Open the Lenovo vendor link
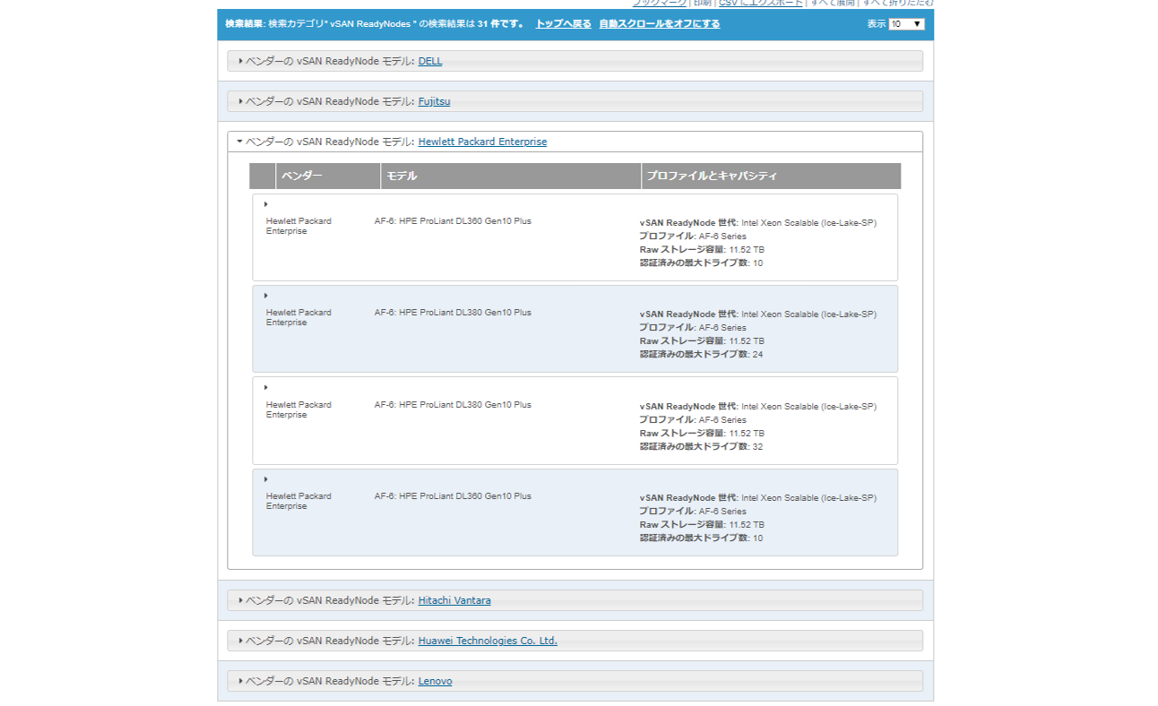Viewport: 1158px width, 706px height. 435,681
